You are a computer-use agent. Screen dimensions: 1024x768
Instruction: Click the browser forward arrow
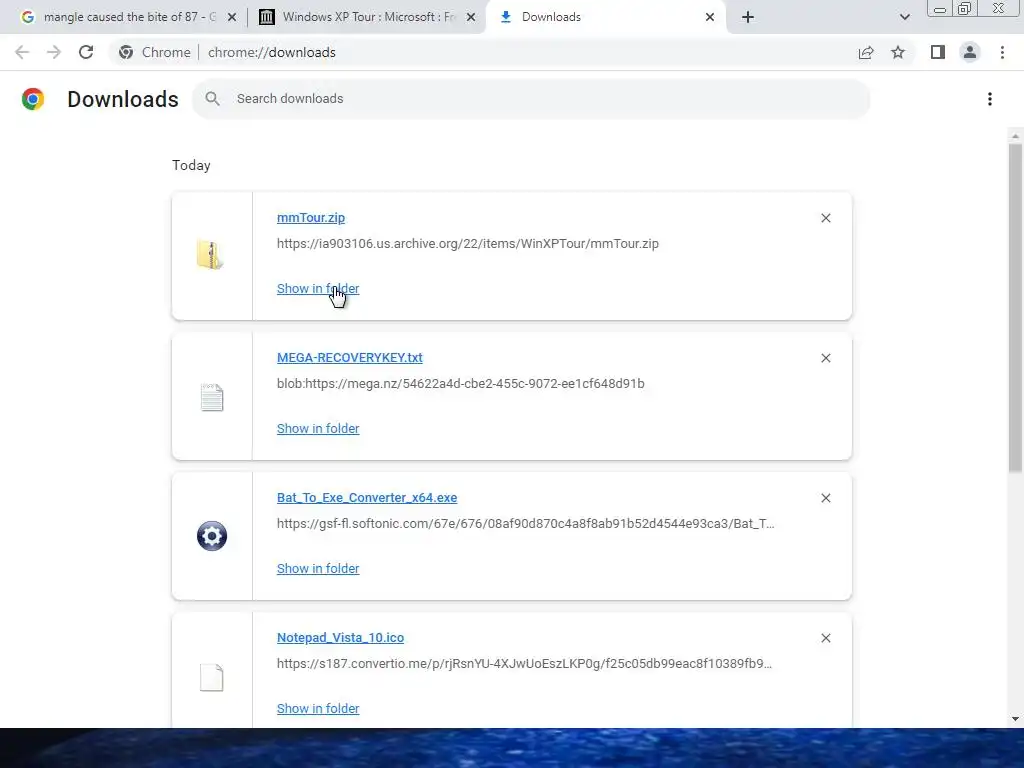[54, 52]
